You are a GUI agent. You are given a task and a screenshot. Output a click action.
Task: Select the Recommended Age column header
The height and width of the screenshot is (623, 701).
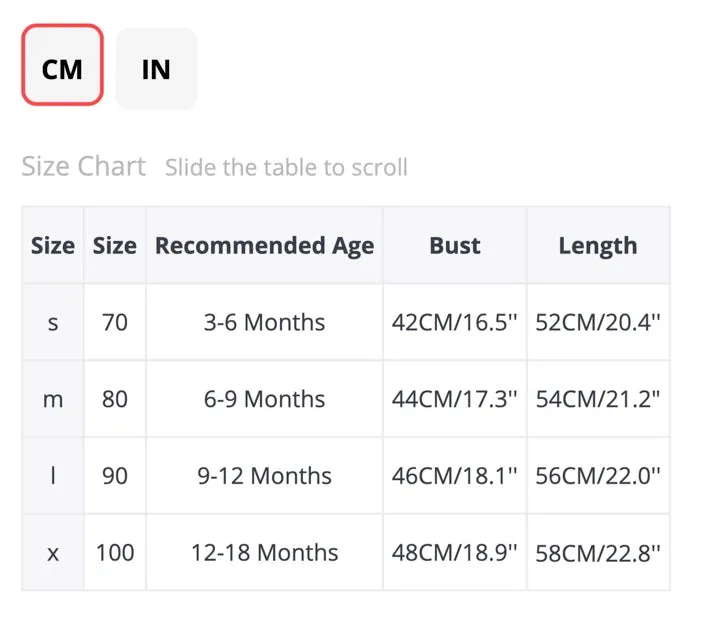pyautogui.click(x=264, y=245)
